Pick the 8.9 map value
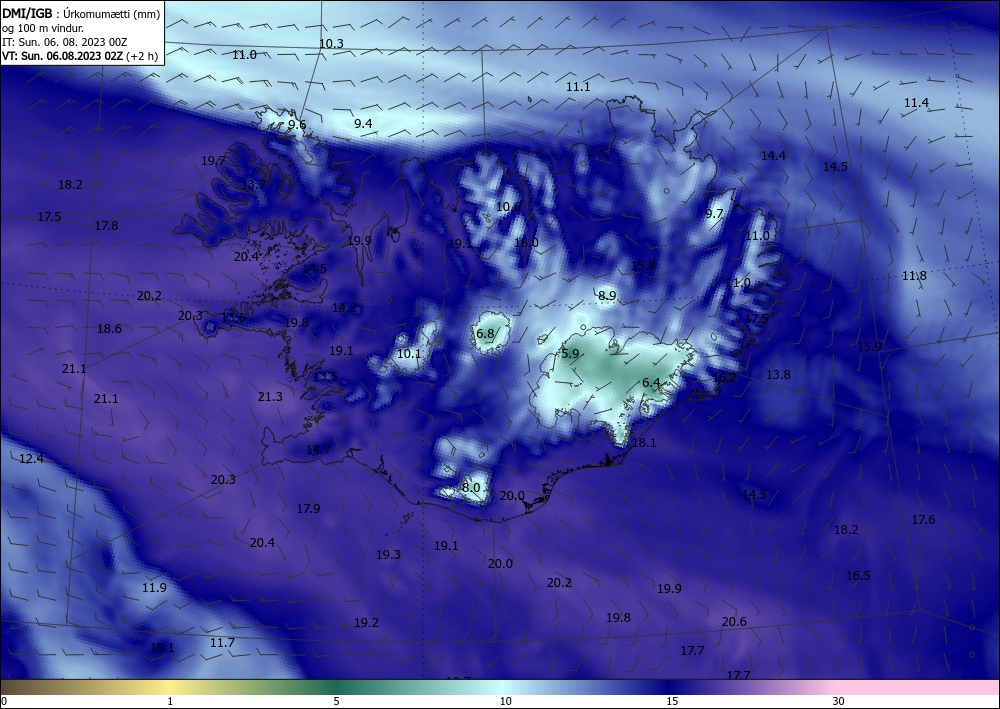1000x709 pixels. pyautogui.click(x=607, y=295)
